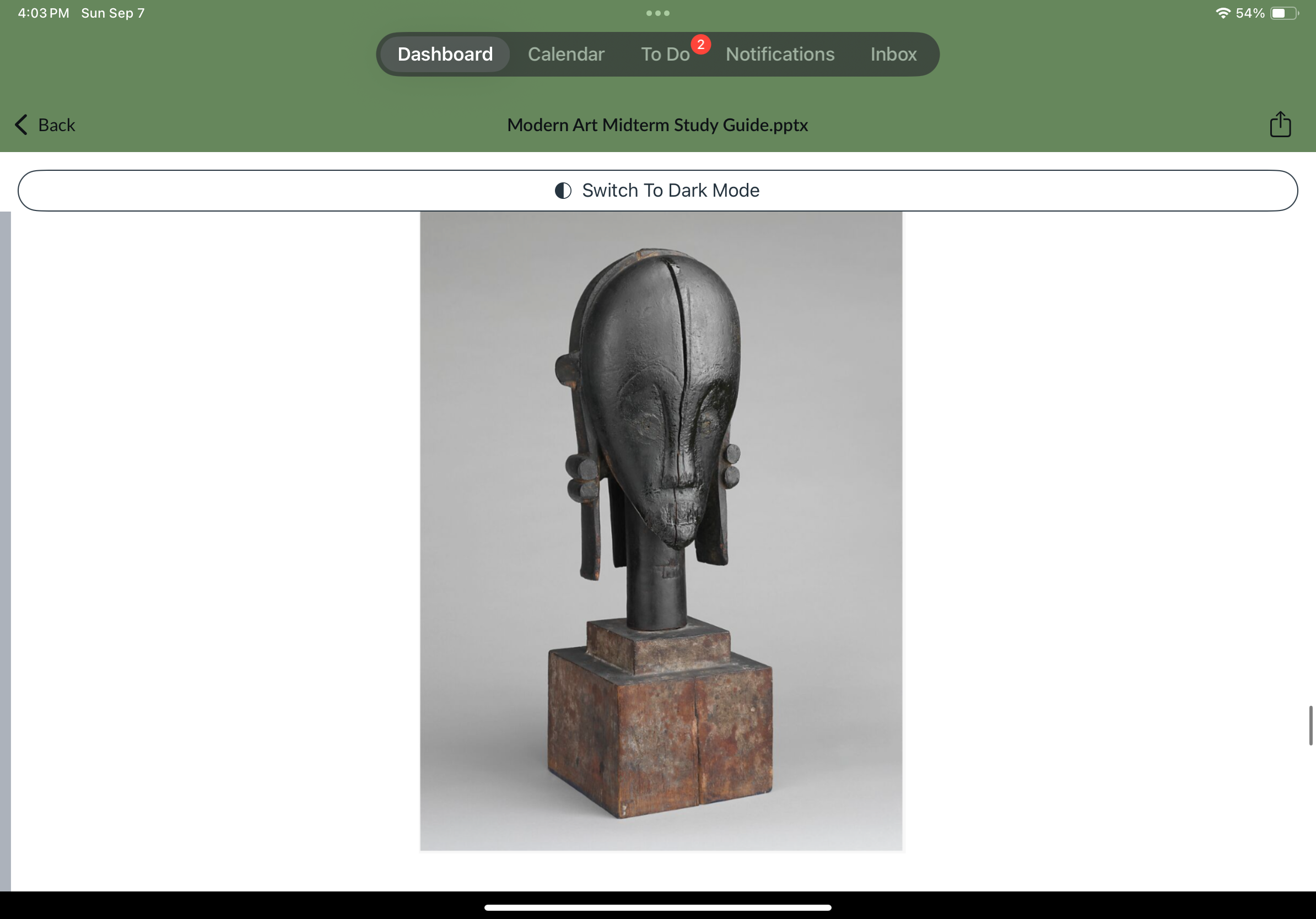The height and width of the screenshot is (919, 1316).
Task: Tap the share icon for the pptx file
Action: pos(1280,125)
